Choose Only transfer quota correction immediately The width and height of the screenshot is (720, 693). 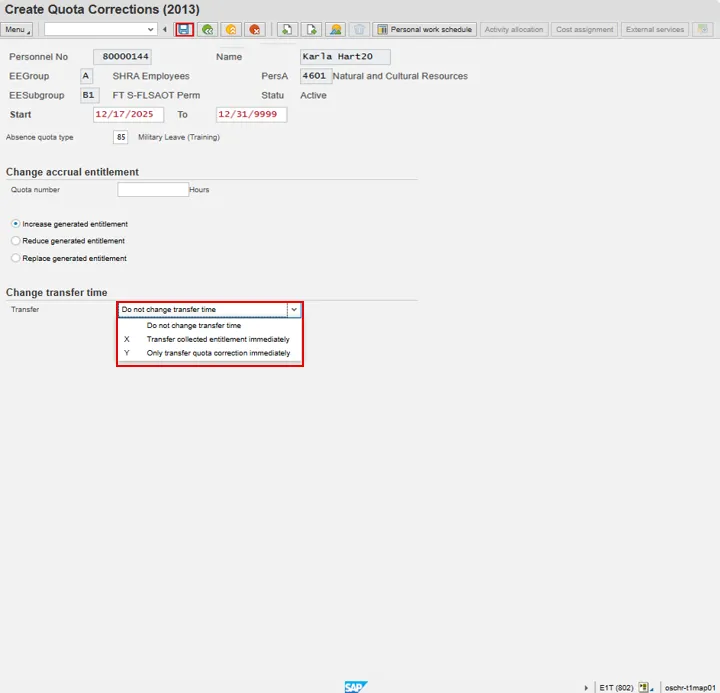pyautogui.click(x=218, y=353)
